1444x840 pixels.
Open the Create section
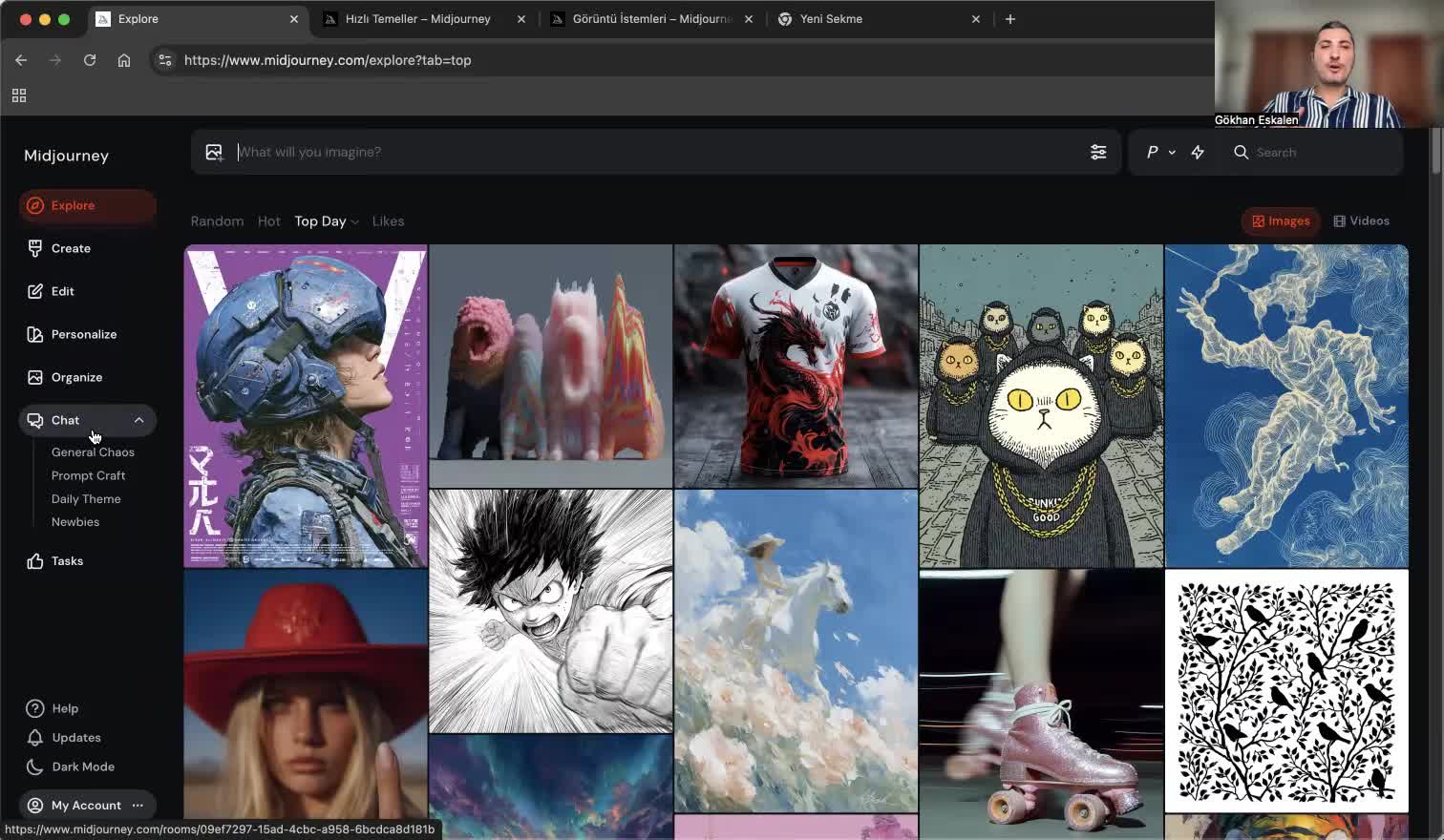point(87,248)
